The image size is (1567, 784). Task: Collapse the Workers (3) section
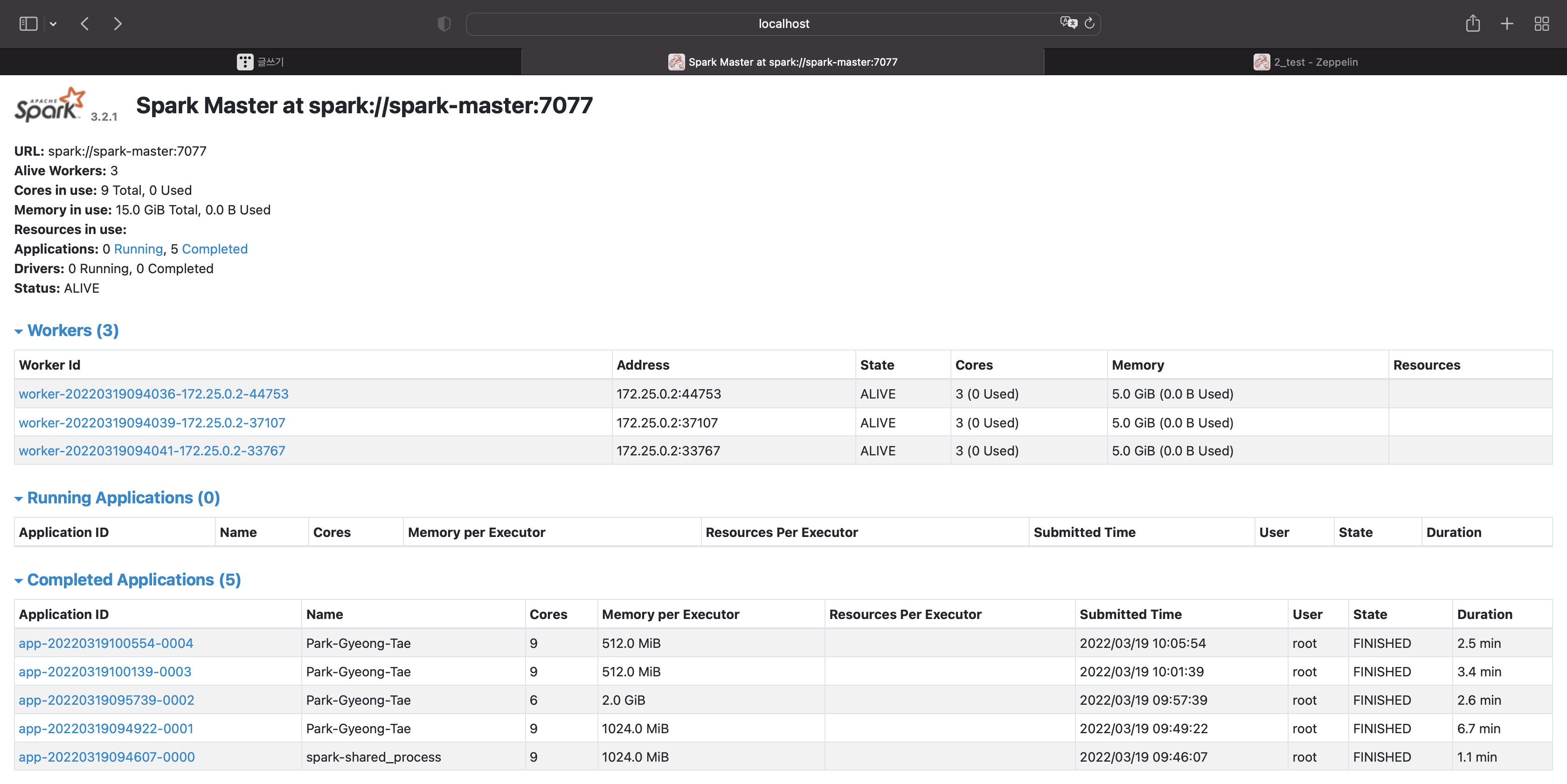pos(67,330)
